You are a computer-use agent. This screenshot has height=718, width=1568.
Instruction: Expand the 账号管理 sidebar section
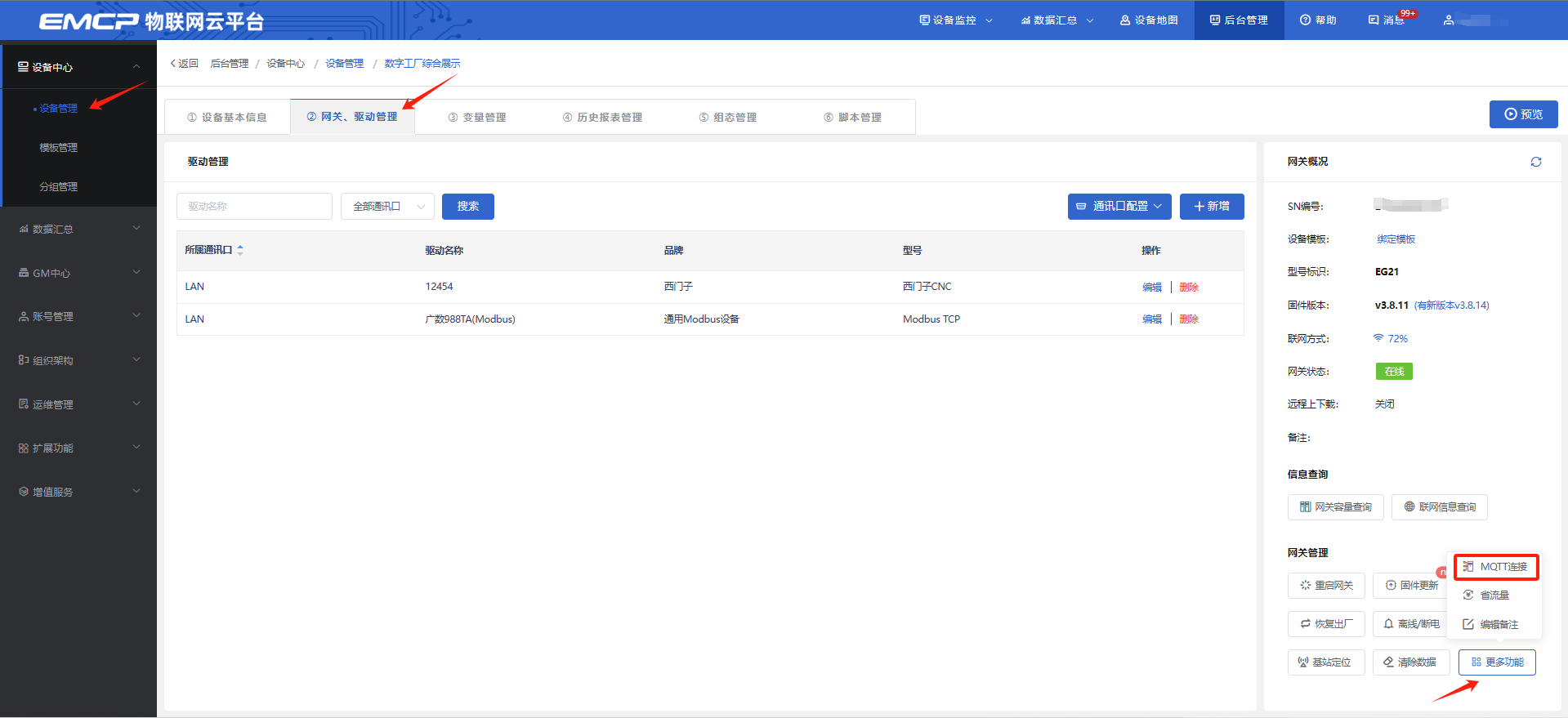coord(78,316)
